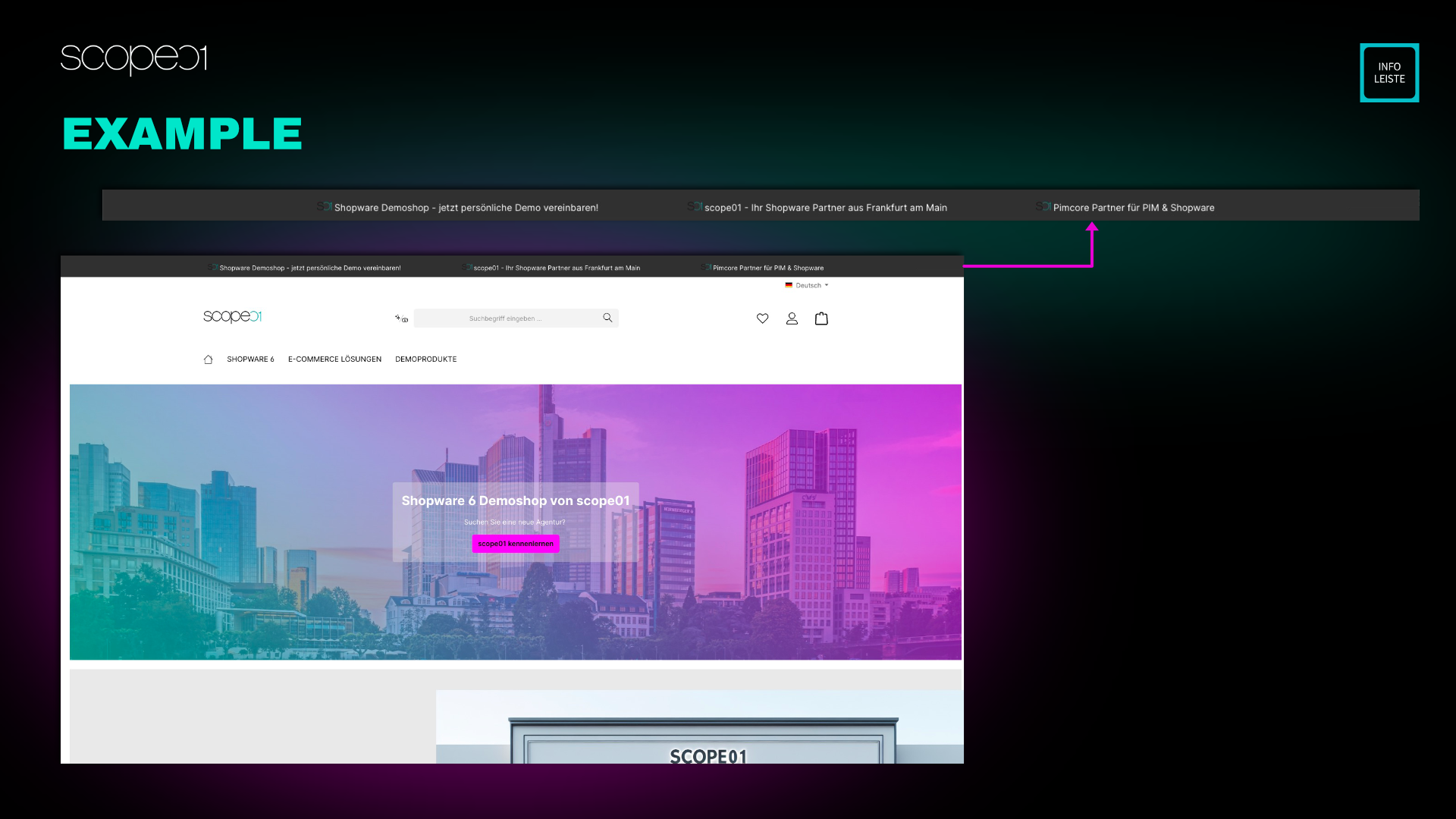Click the scope01 icon beside 'Shopware Demoshop' announcement
Screen dimensions: 1456x819
click(324, 206)
